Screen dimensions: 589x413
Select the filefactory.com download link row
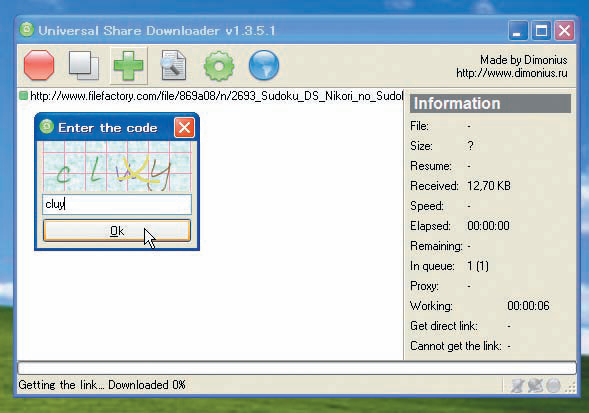[210, 96]
